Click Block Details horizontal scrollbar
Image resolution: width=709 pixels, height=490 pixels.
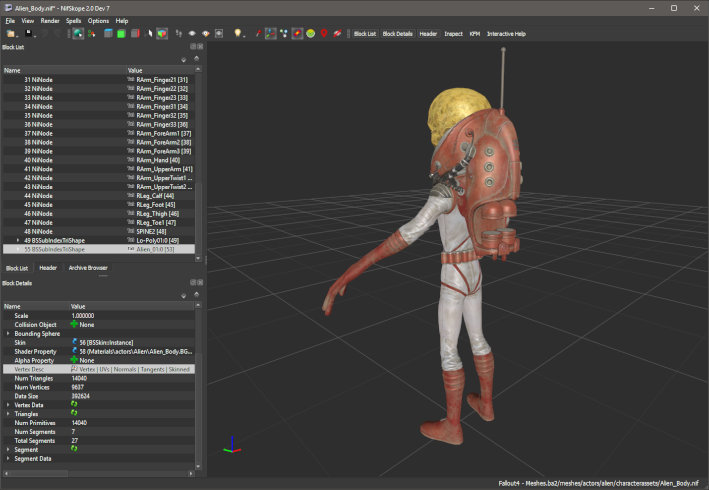(99, 473)
